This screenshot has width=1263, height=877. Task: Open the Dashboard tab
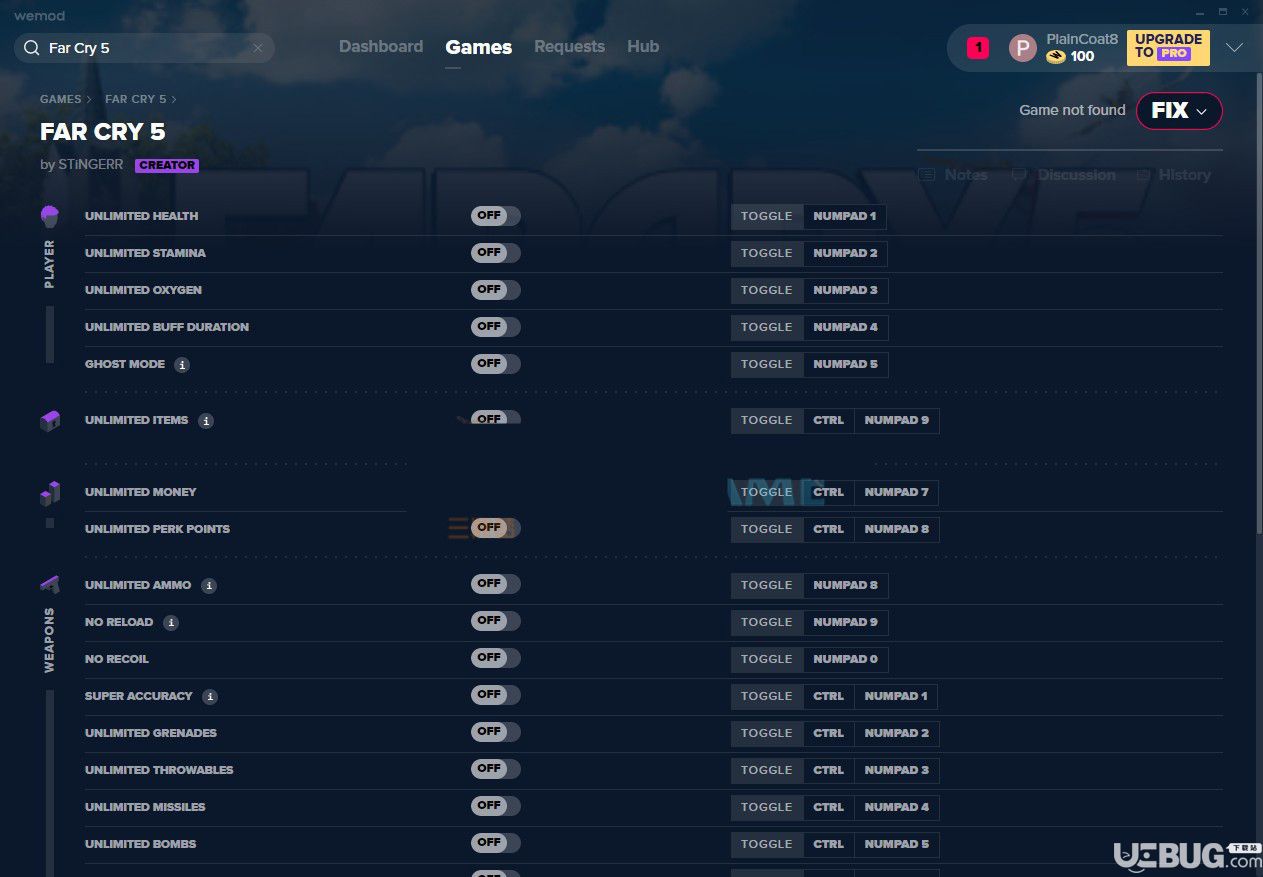(381, 47)
